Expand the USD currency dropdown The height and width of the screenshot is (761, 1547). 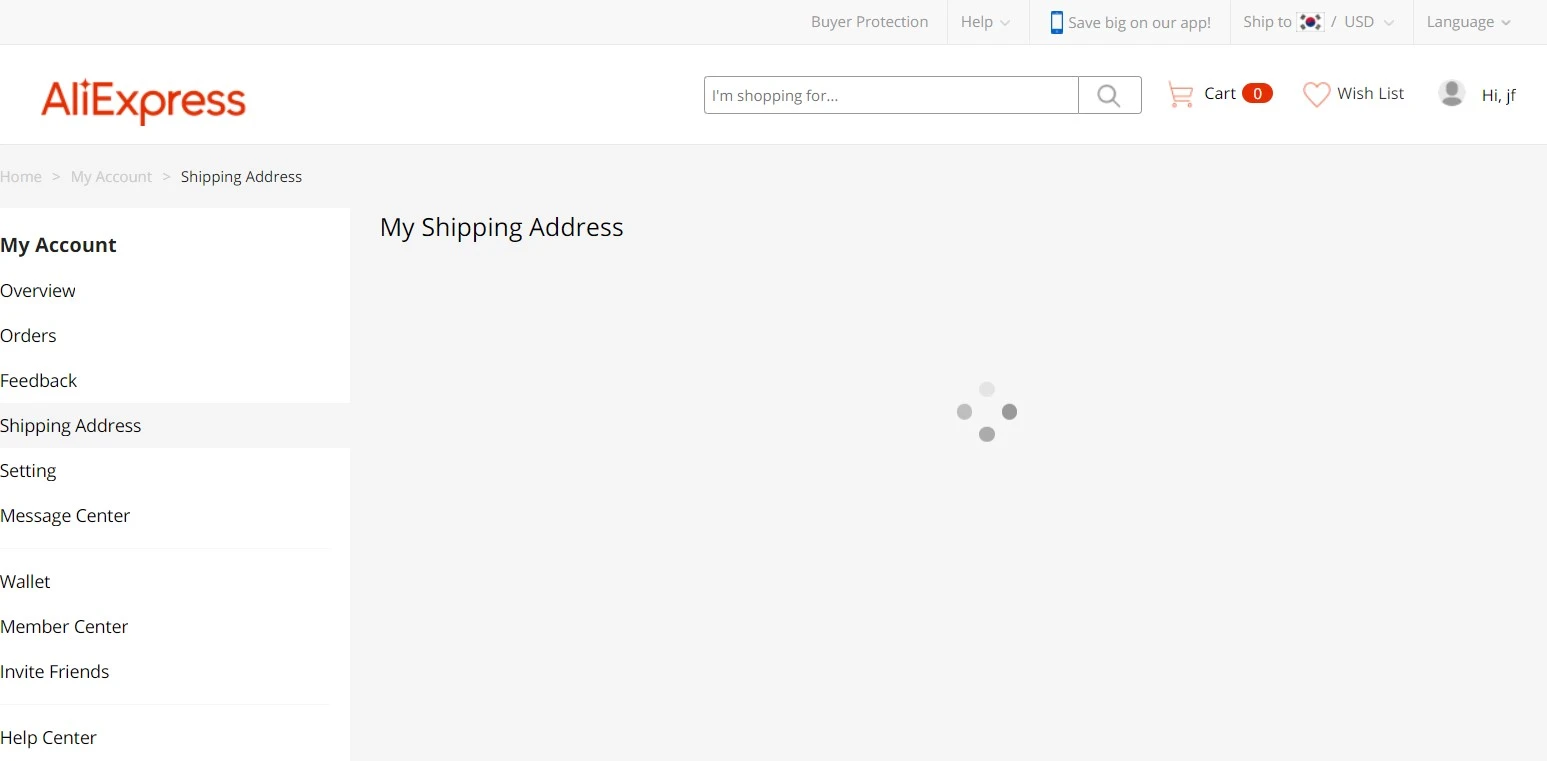coord(1368,22)
